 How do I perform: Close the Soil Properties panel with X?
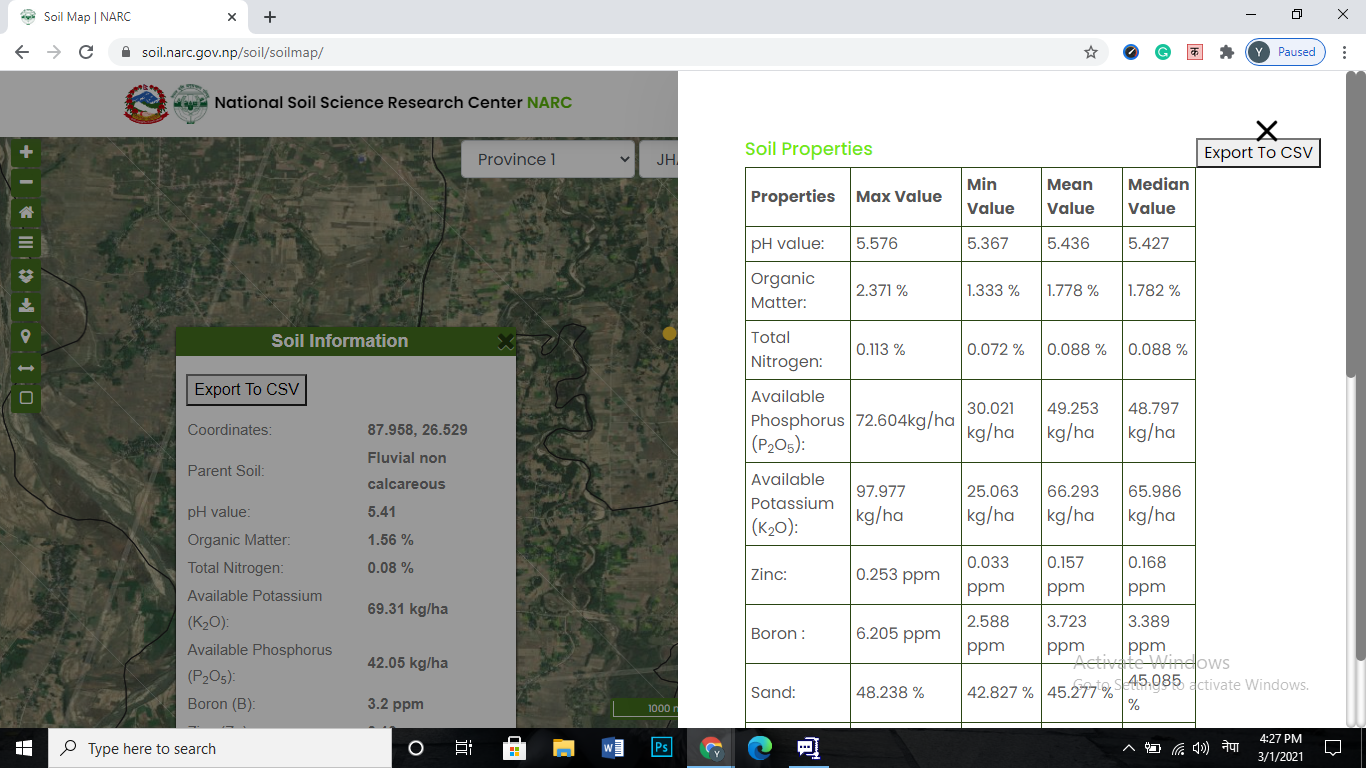pos(1266,130)
